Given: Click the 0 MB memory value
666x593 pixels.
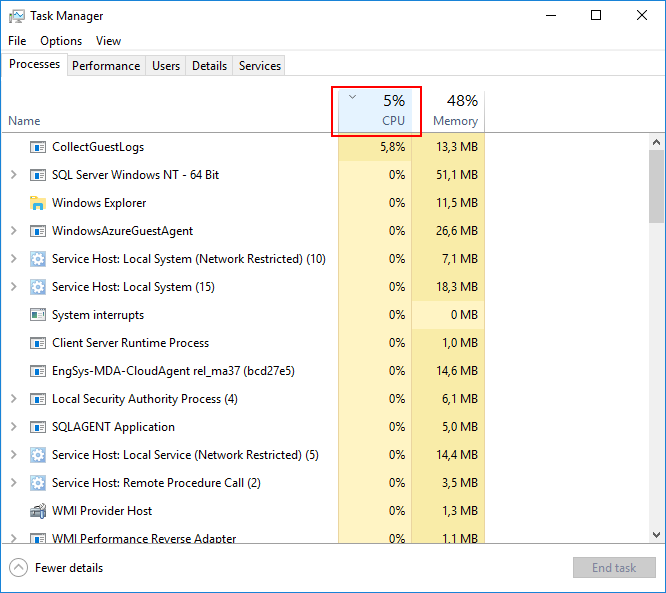Looking at the screenshot, I should point(464,315).
